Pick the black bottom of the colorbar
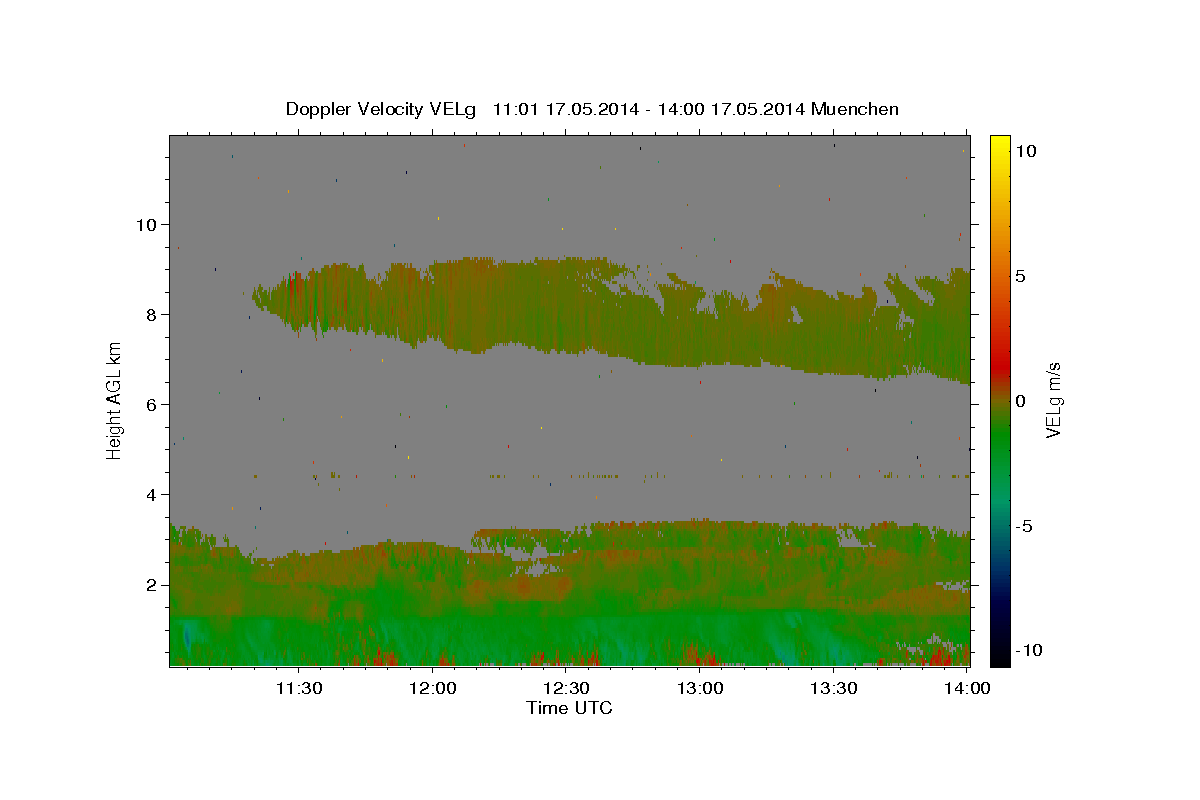1200x800 pixels. coord(999,655)
